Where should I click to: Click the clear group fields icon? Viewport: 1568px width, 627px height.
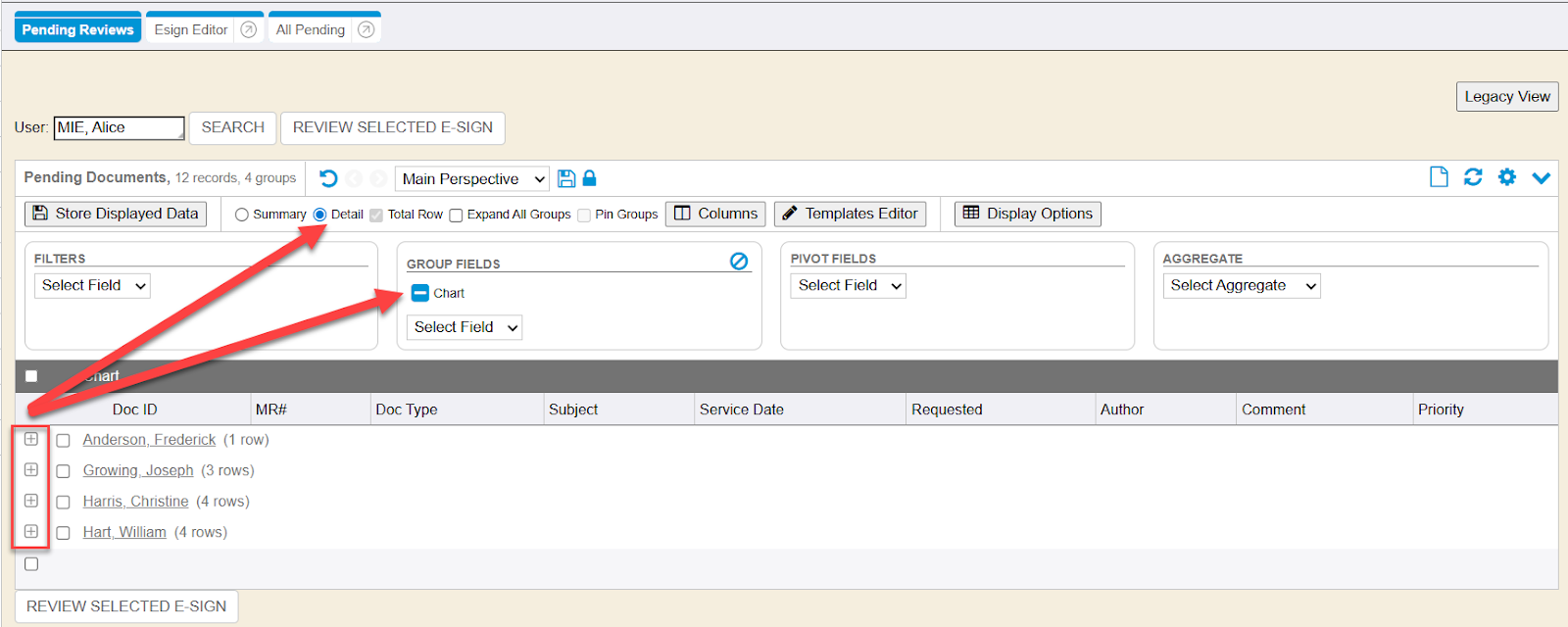pos(739,261)
